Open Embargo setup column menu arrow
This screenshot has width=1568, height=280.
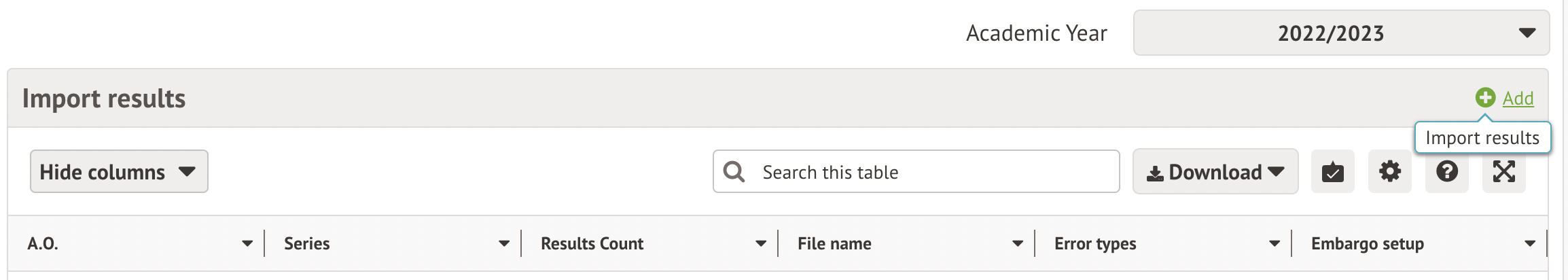[1530, 243]
